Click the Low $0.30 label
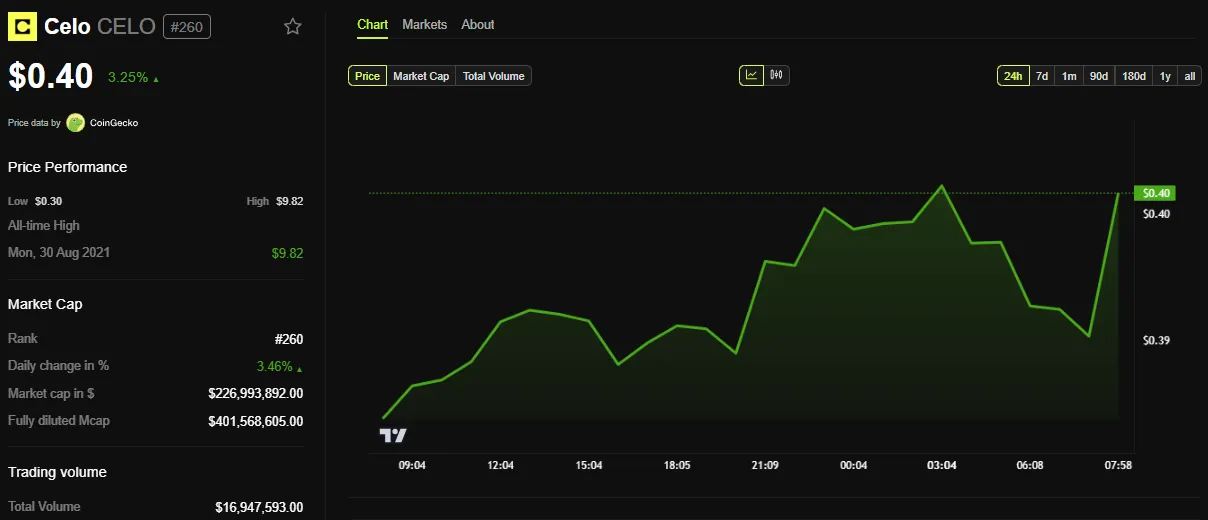 pos(35,201)
